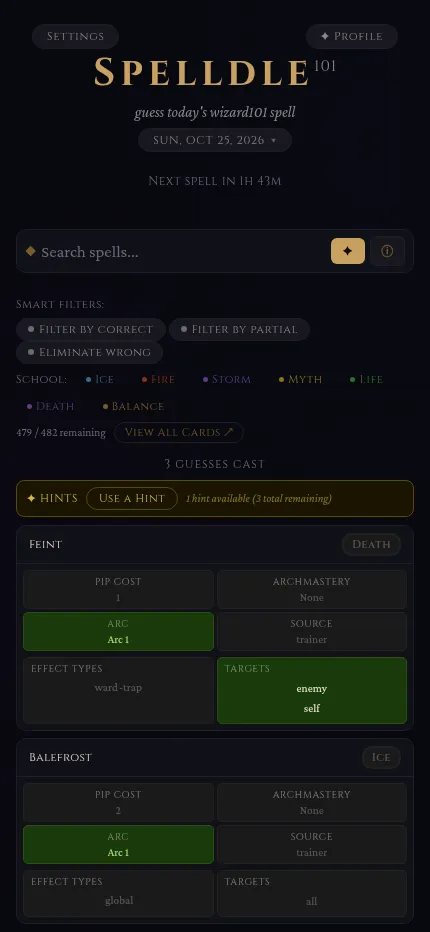Expand the Feint guess card header
Viewport: 430px width, 932px height.
[215, 544]
